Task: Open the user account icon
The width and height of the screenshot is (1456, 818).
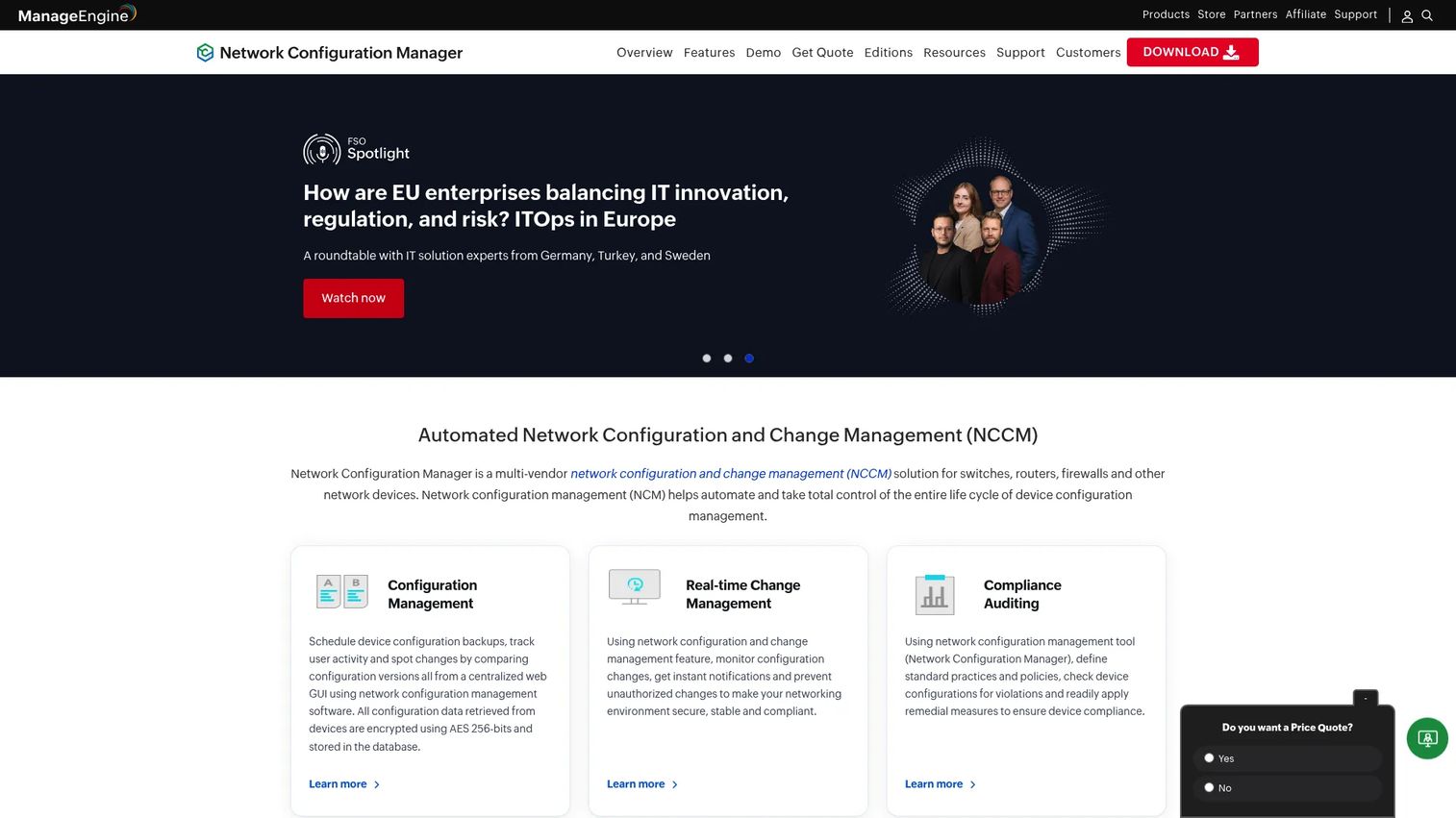Action: (x=1407, y=15)
